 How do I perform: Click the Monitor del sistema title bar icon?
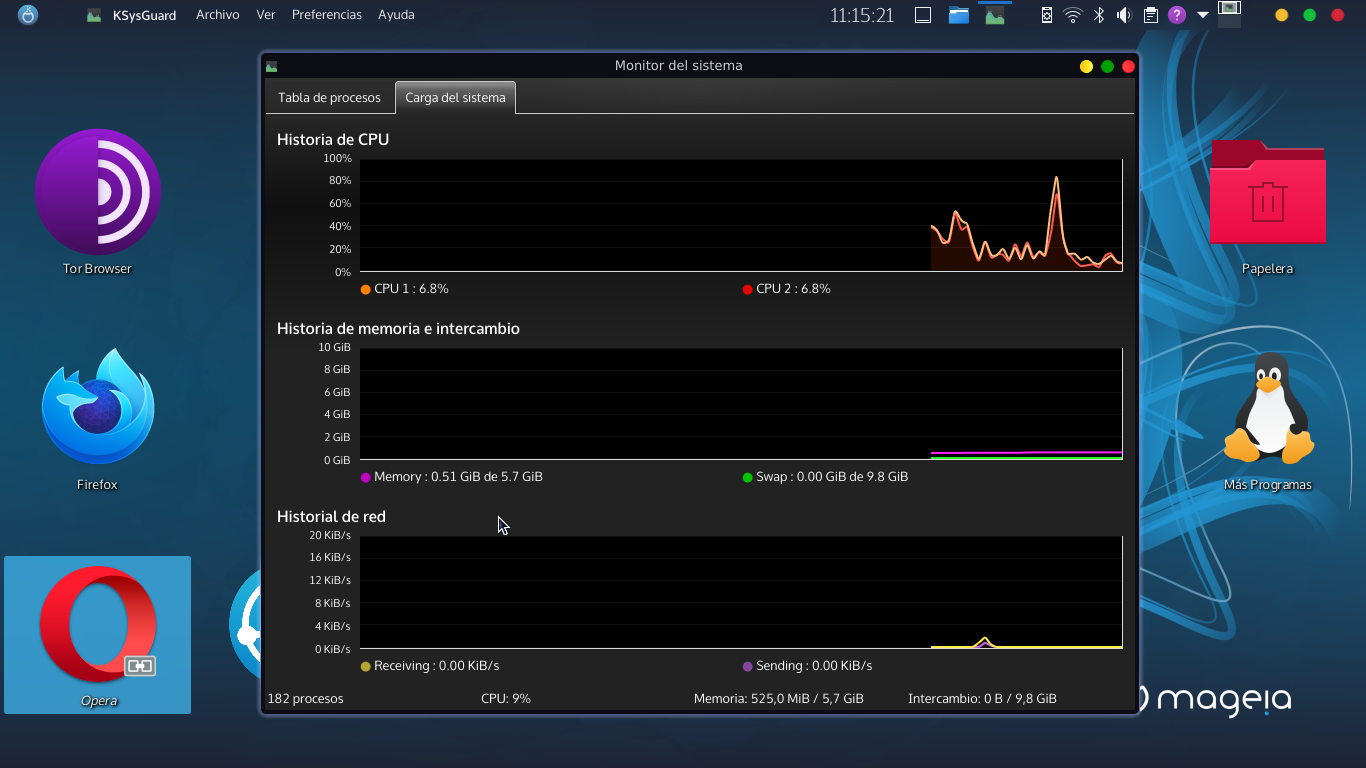(x=271, y=66)
